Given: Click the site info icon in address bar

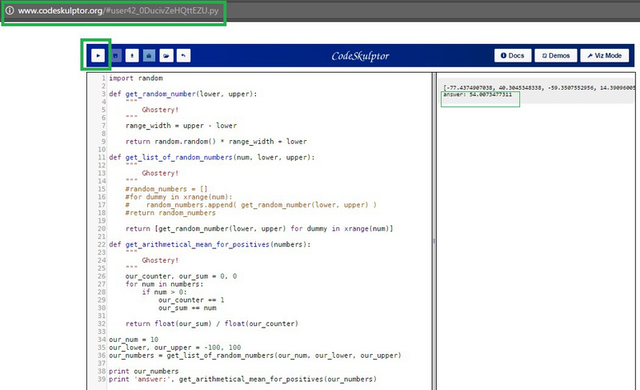Looking at the screenshot, I should tap(9, 11).
